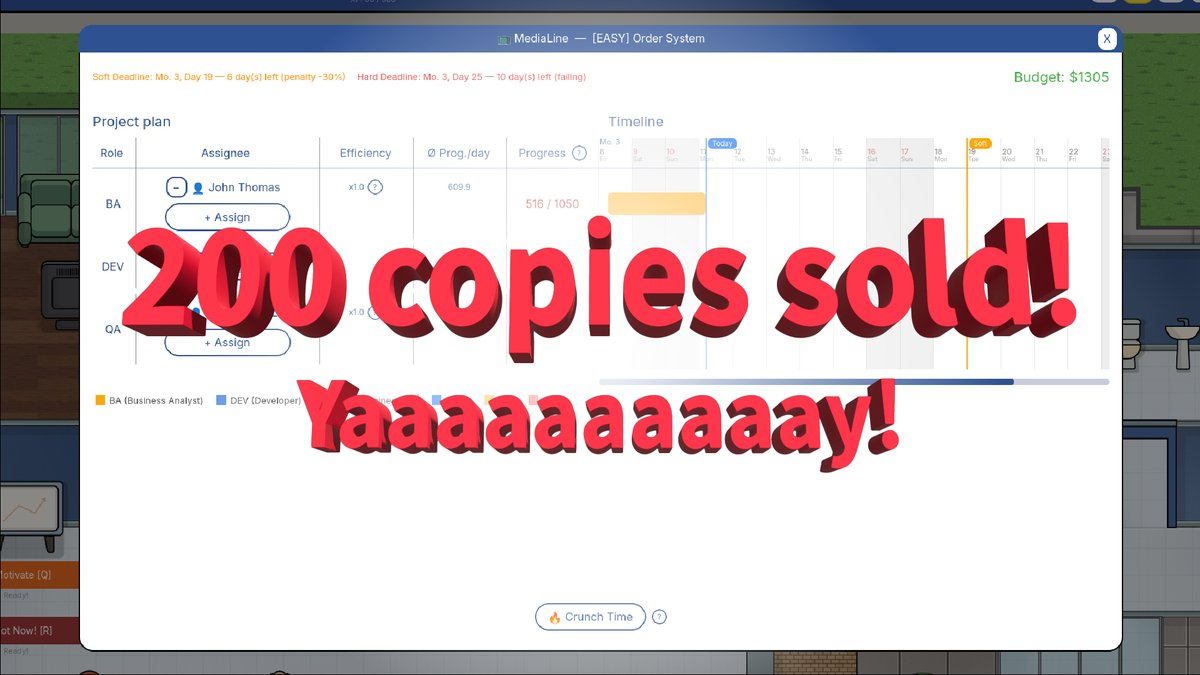Viewport: 1200px width, 675px height.
Task: Click the BA (Business Analyst) legend label
Action: (156, 400)
